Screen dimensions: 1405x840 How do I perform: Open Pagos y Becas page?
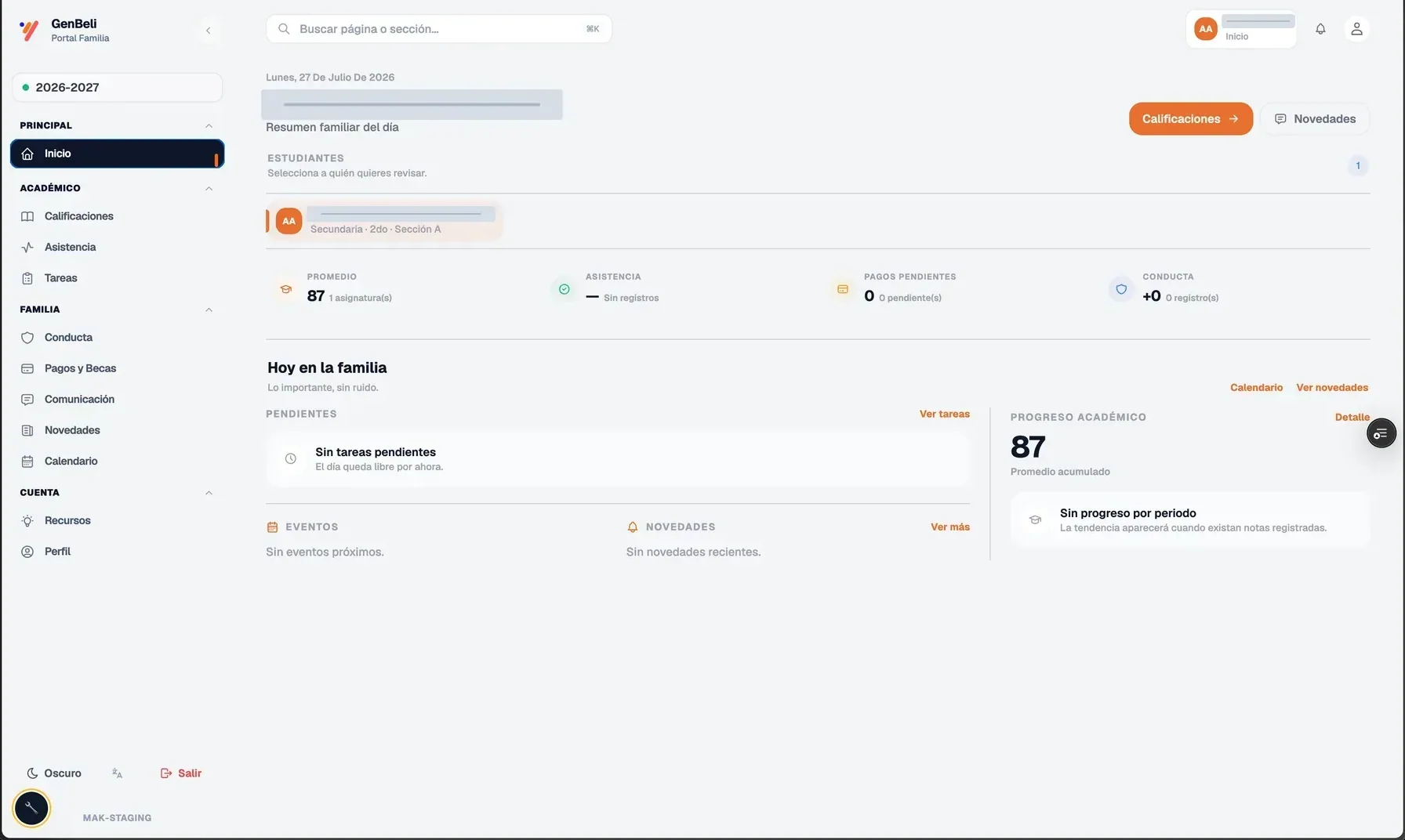(x=117, y=368)
